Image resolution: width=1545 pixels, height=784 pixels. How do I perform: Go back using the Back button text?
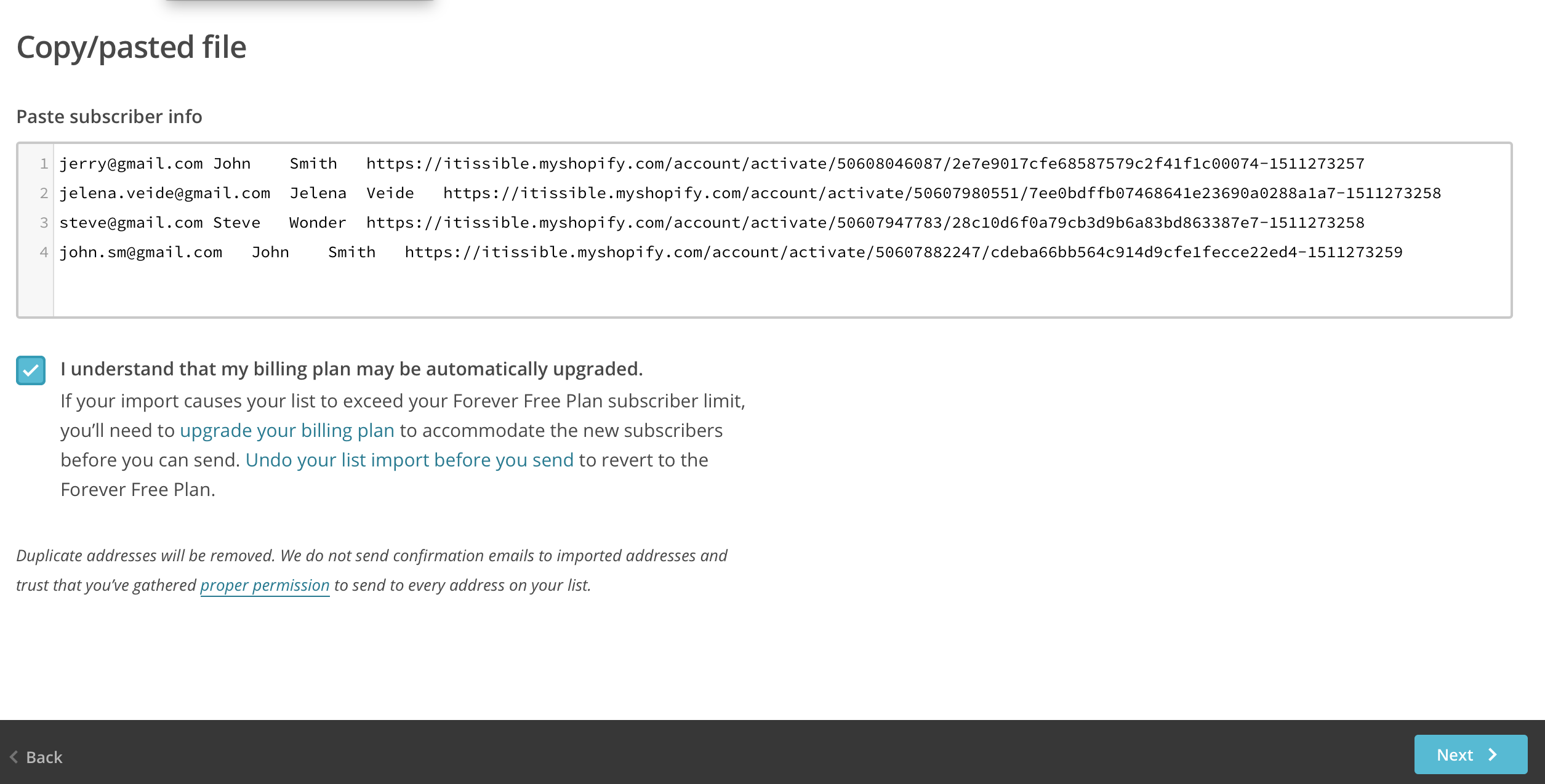(x=44, y=757)
